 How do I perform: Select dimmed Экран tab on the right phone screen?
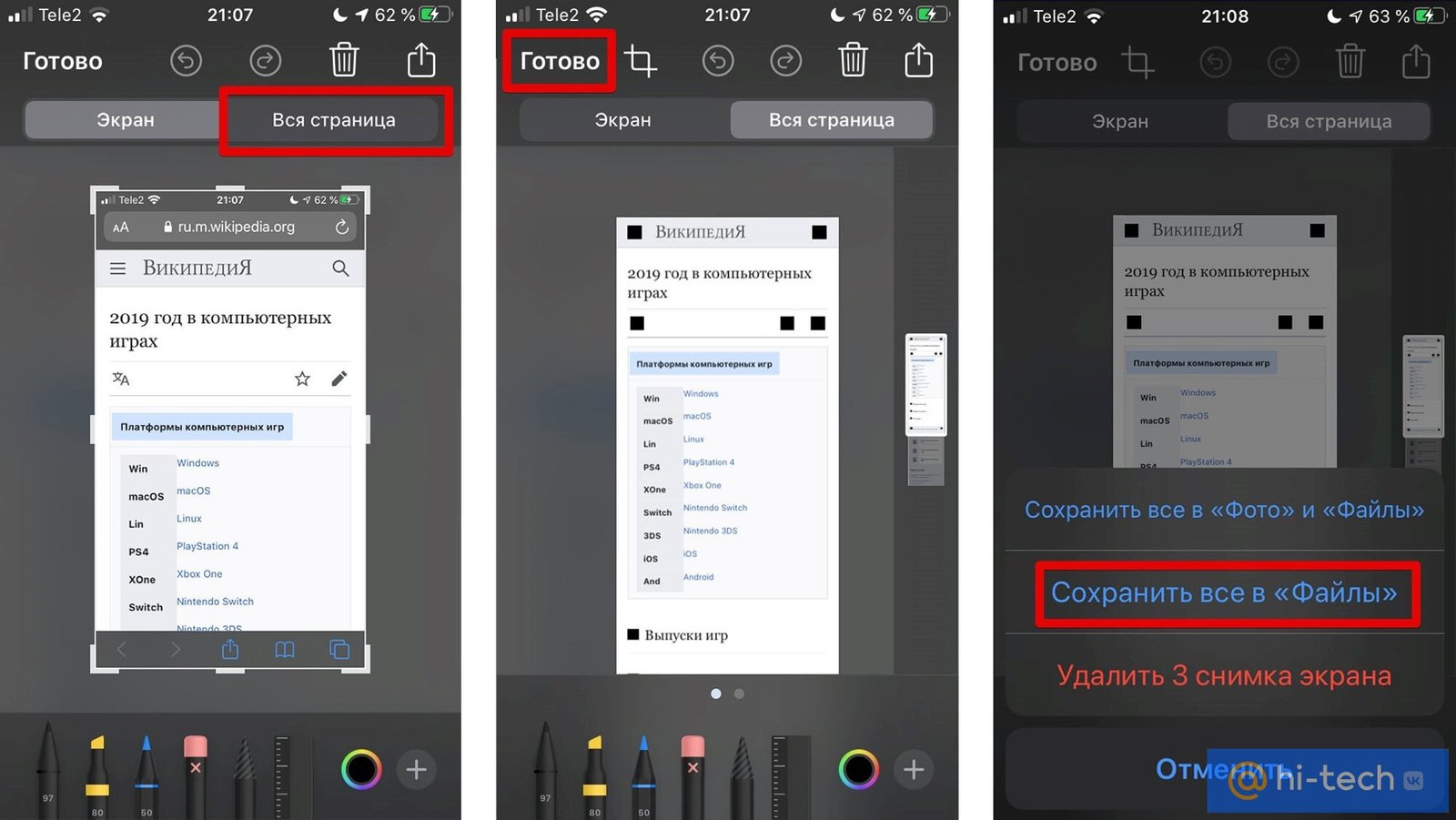[x=1120, y=122]
